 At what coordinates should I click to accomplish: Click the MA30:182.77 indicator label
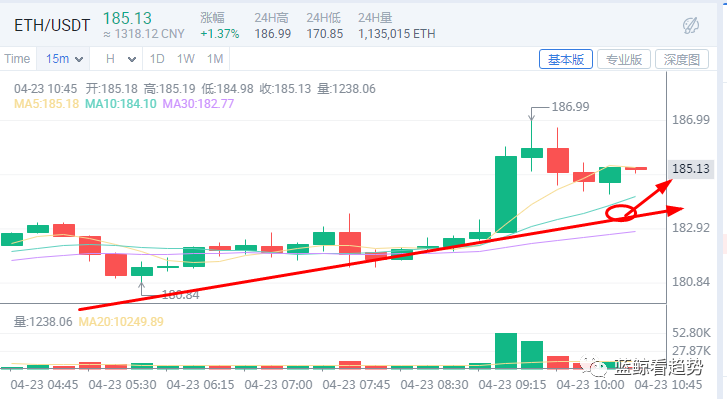click(198, 103)
